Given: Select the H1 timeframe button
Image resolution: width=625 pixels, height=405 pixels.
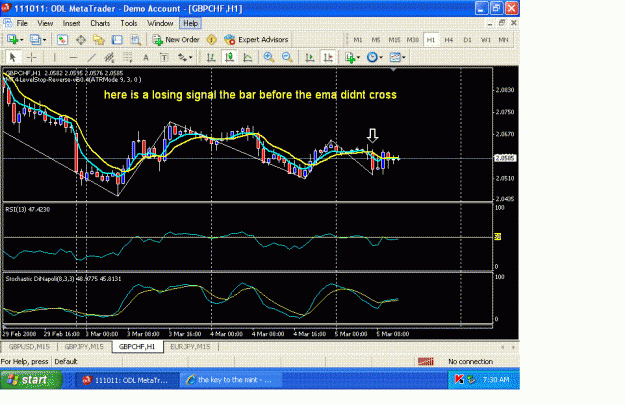Looking at the screenshot, I should point(430,40).
